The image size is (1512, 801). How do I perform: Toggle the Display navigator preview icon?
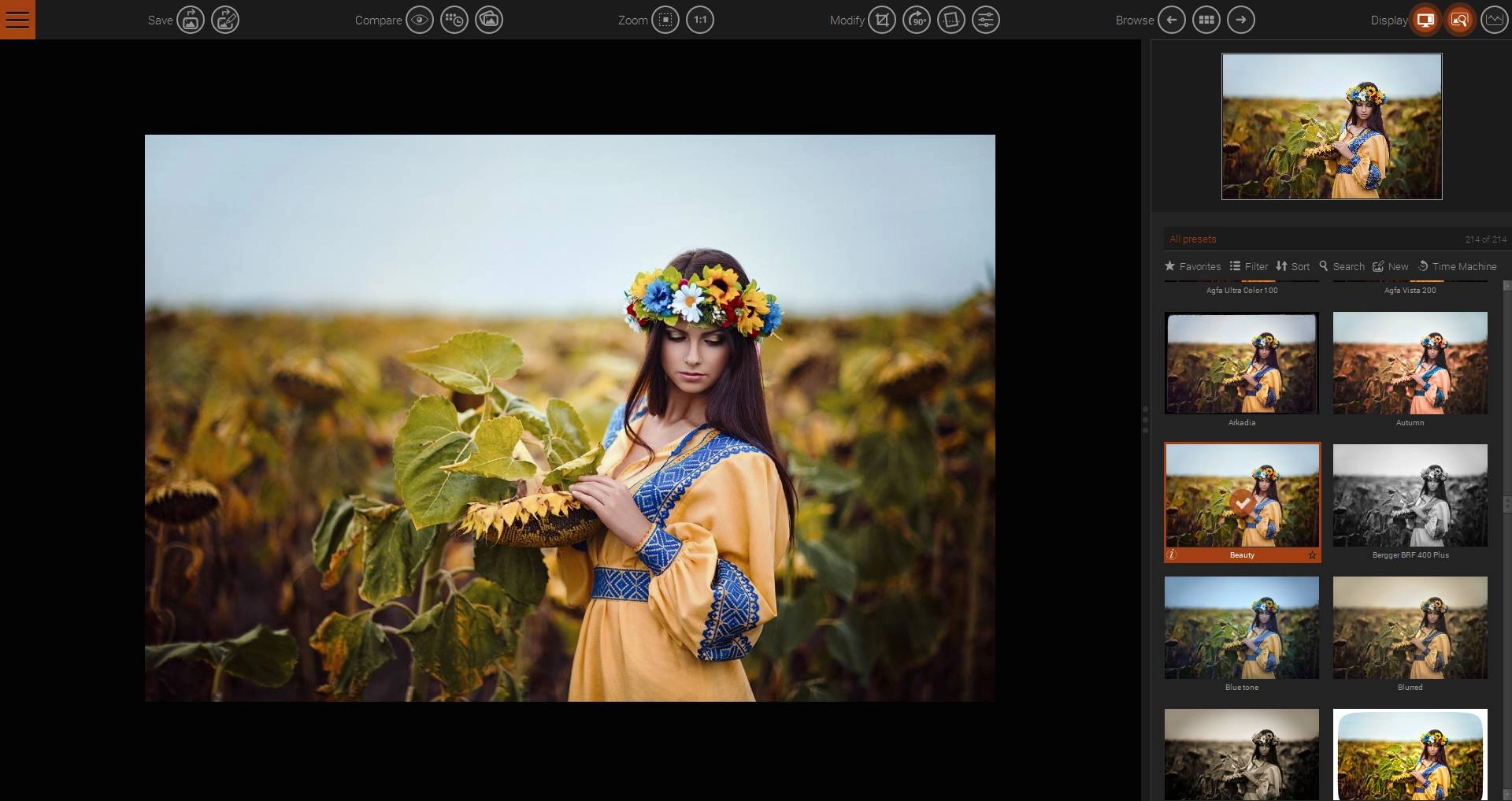coord(1460,20)
